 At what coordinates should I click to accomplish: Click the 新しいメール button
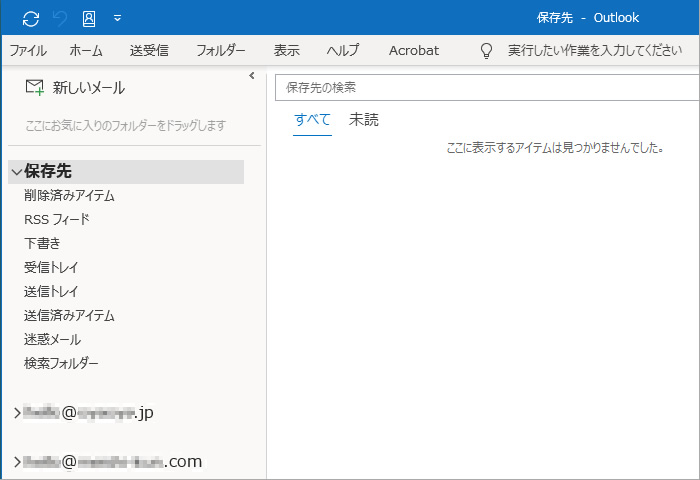coord(75,88)
